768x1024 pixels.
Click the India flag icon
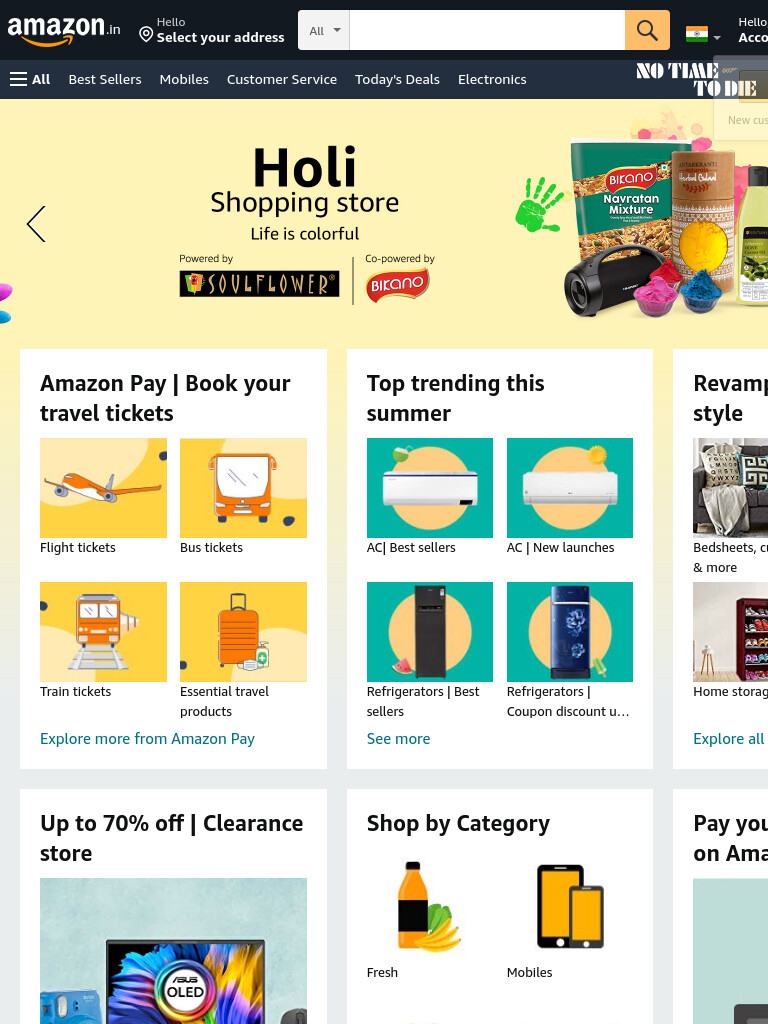(696, 33)
